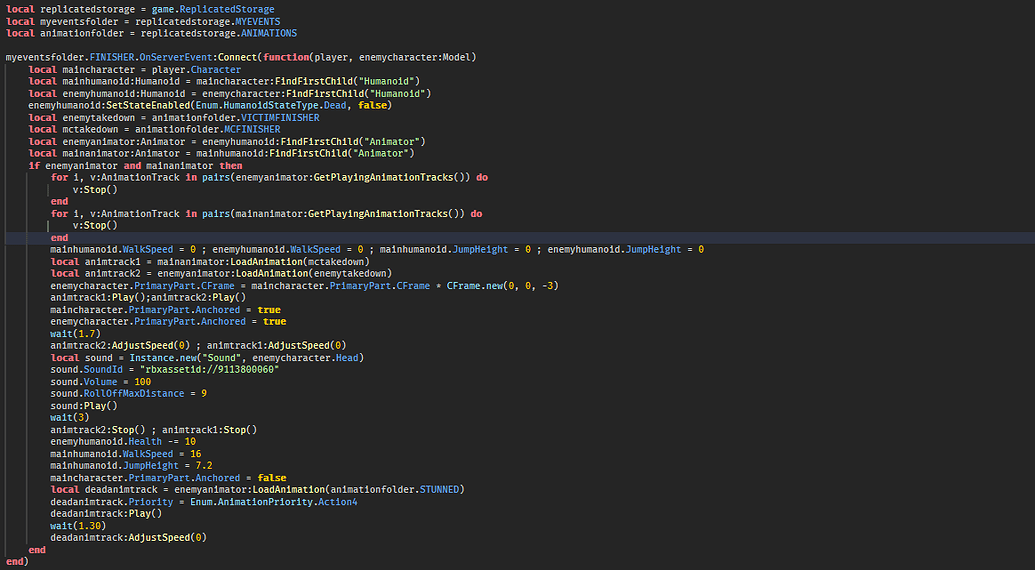Click the 'deadanimtrack:AdjustSpeed(0)' line
Screen dimensions: 1035x570
129,538
